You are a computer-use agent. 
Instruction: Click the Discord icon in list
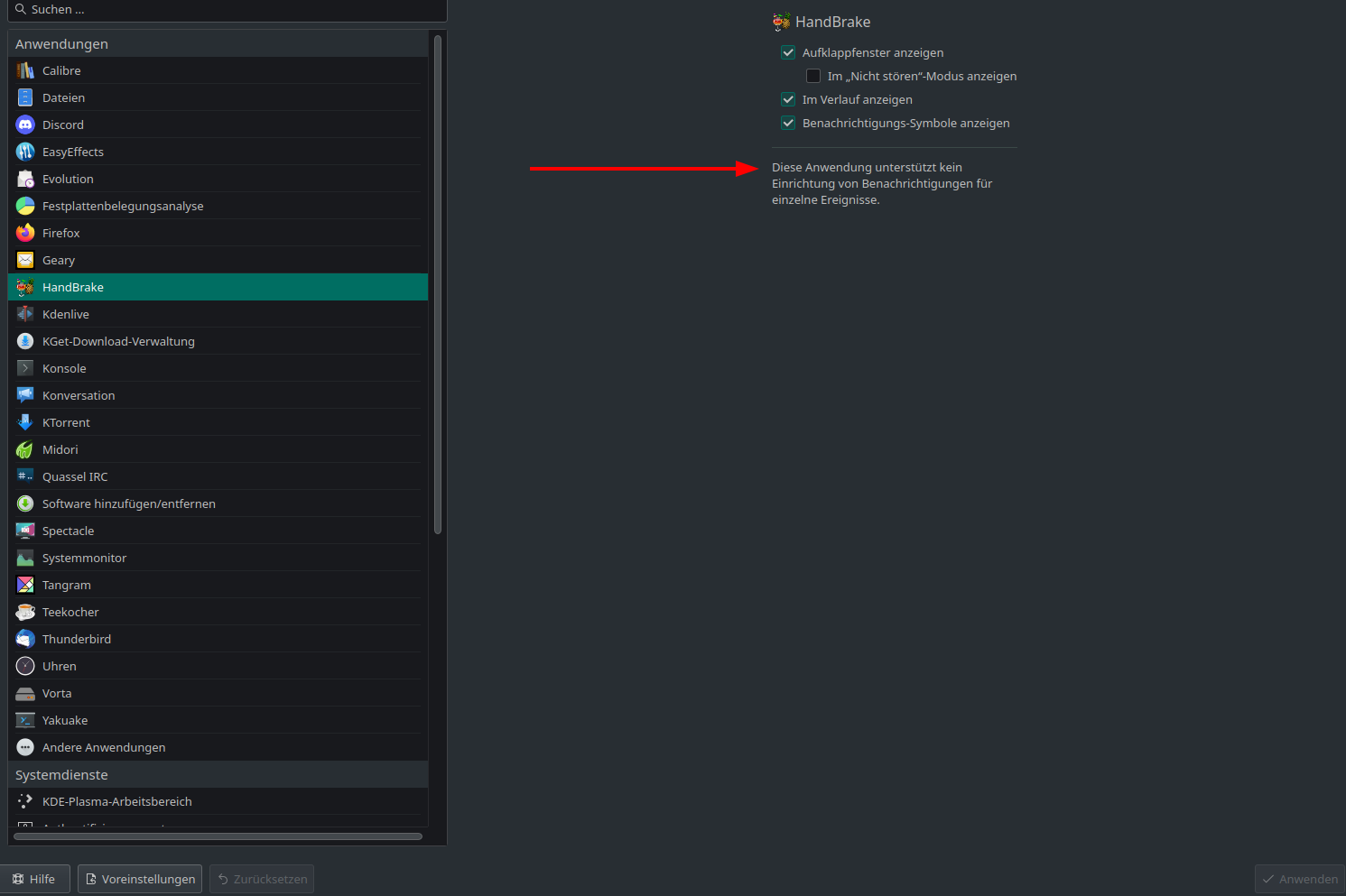click(25, 125)
